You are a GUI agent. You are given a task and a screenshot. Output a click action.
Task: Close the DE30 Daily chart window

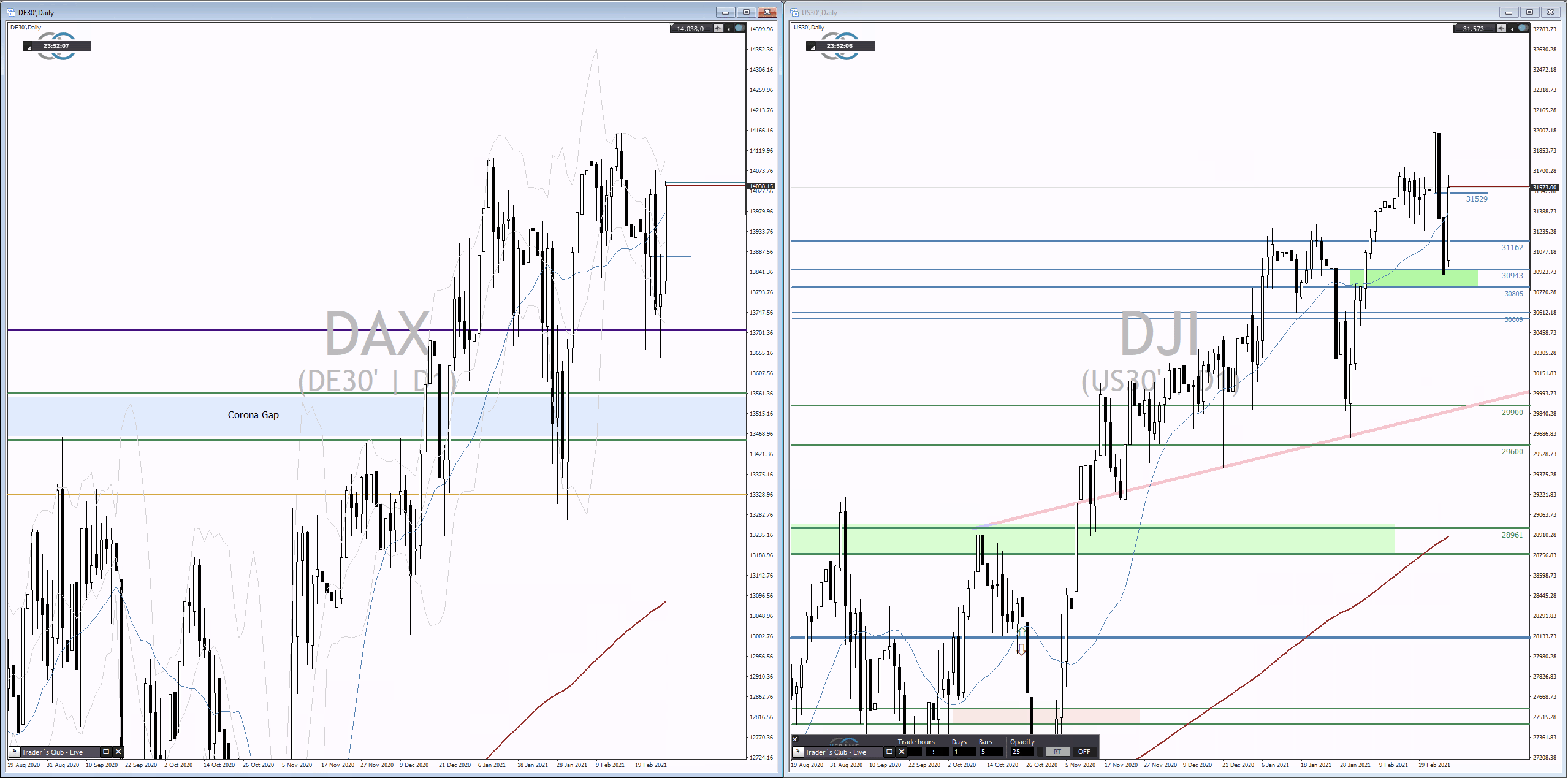point(767,12)
